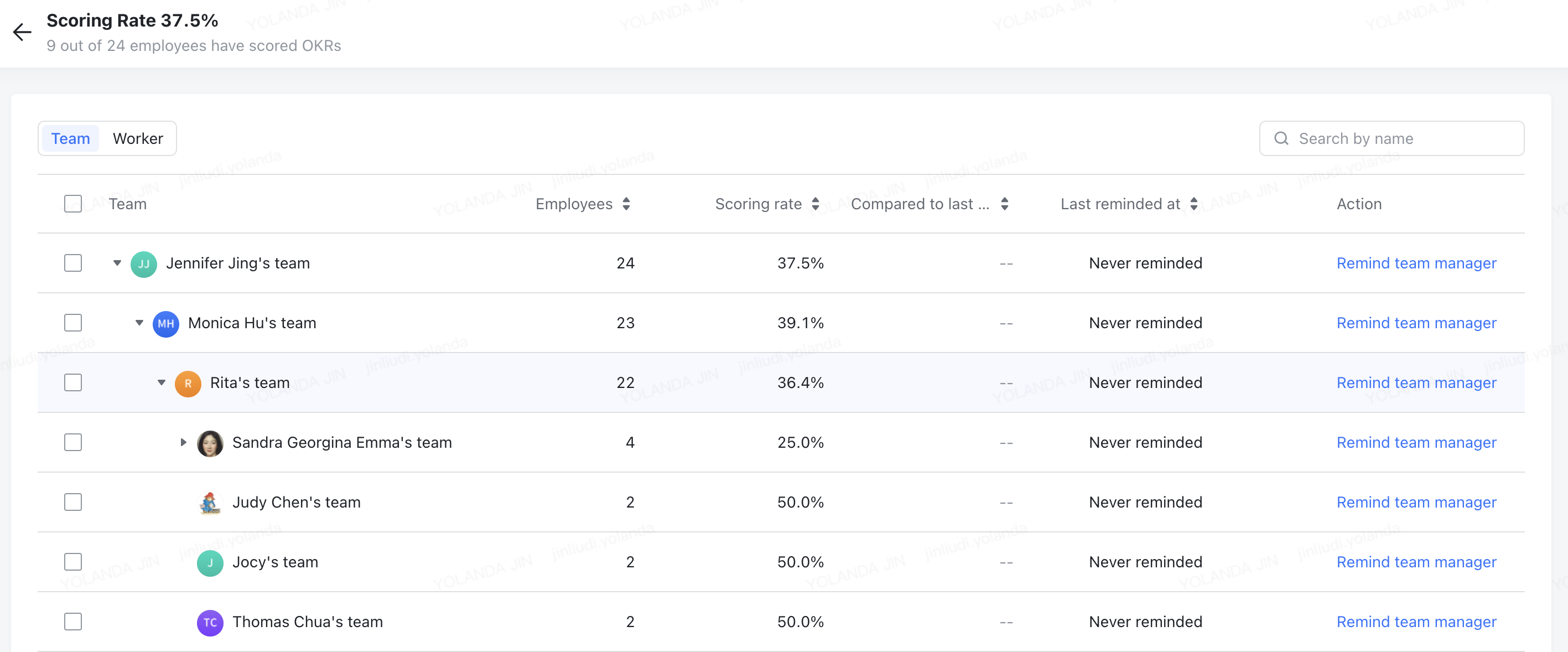Select the Team tab
Viewport: 1568px width, 652px height.
(x=70, y=138)
